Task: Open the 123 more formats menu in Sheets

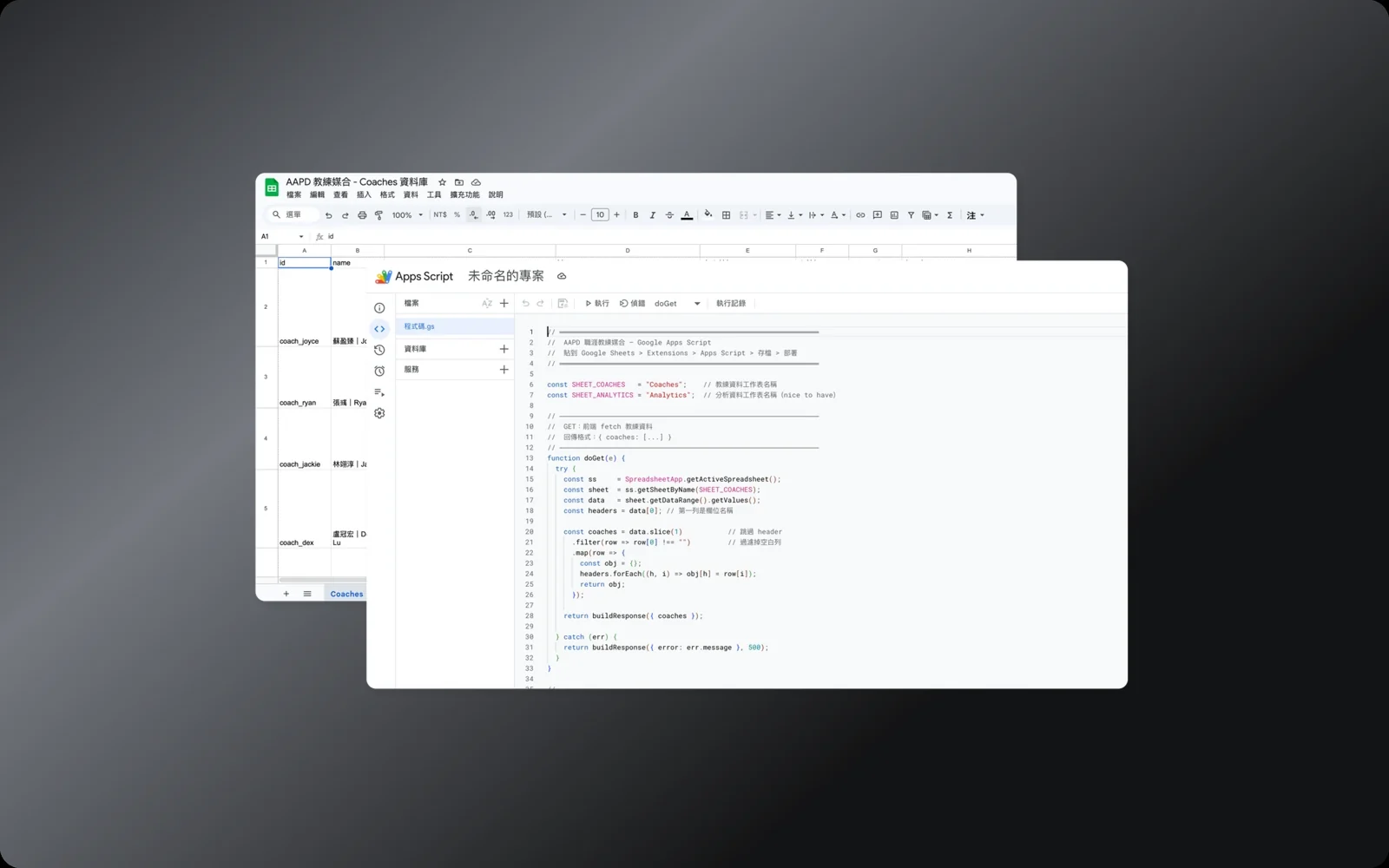Action: pyautogui.click(x=508, y=215)
